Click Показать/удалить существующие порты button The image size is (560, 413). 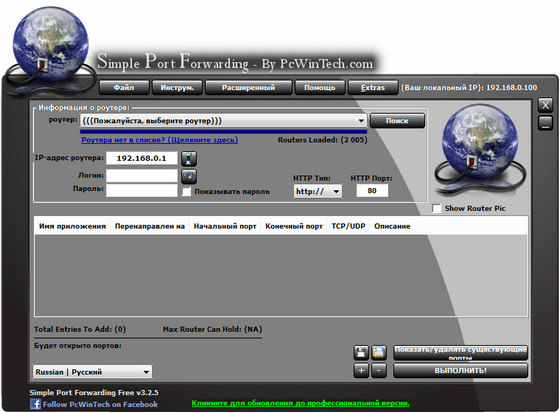click(x=460, y=353)
